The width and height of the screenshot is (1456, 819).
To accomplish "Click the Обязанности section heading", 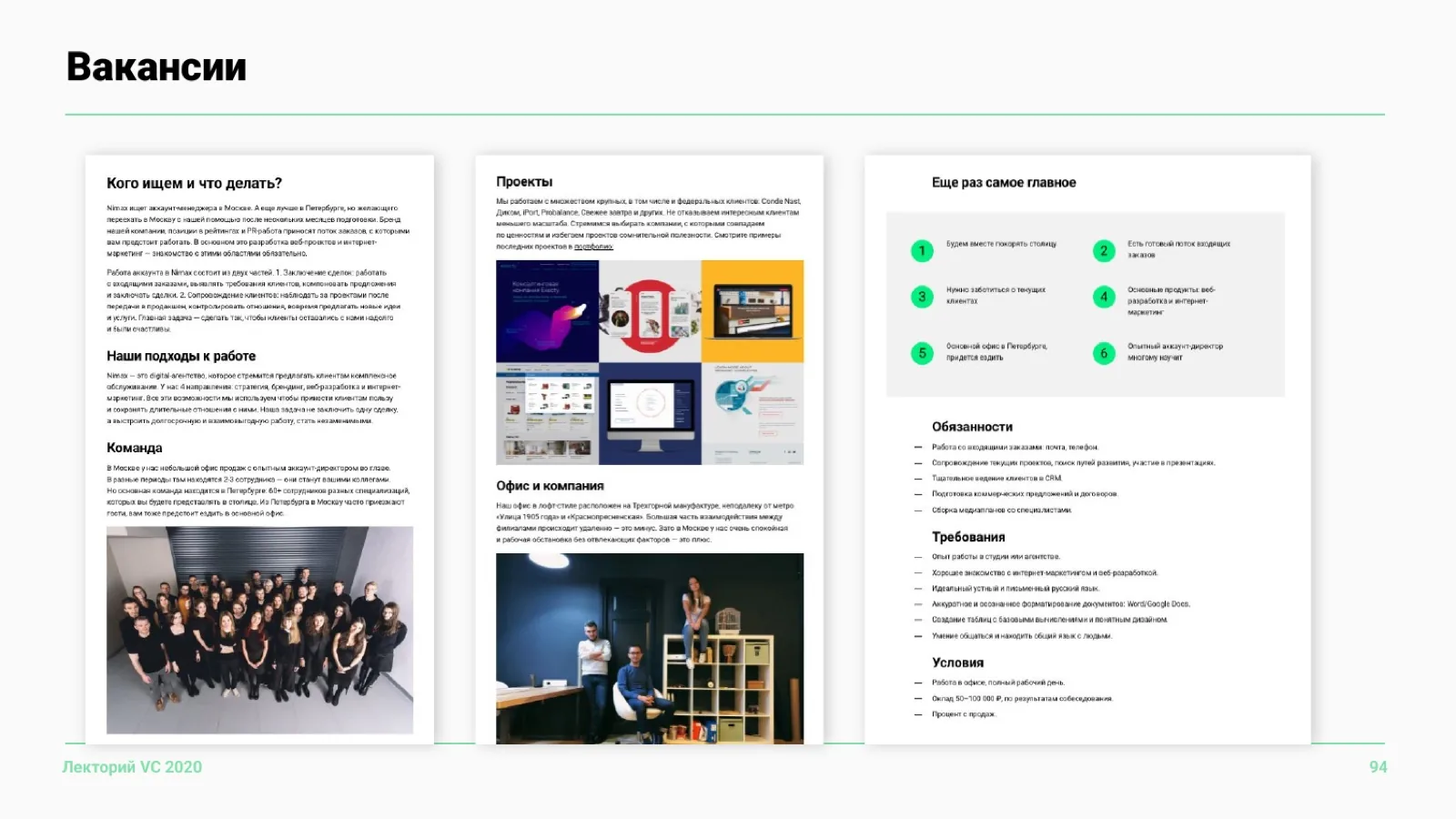I will coord(972,427).
